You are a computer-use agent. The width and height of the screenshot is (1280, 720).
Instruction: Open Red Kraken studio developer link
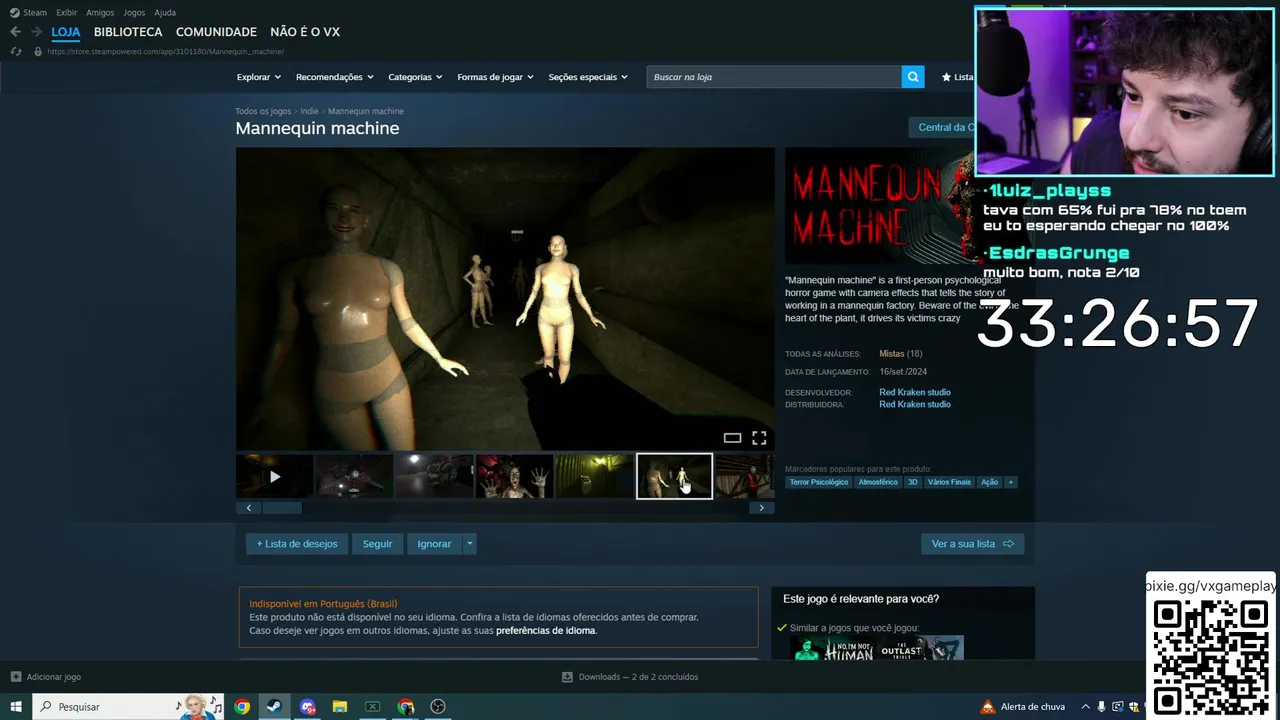(915, 392)
